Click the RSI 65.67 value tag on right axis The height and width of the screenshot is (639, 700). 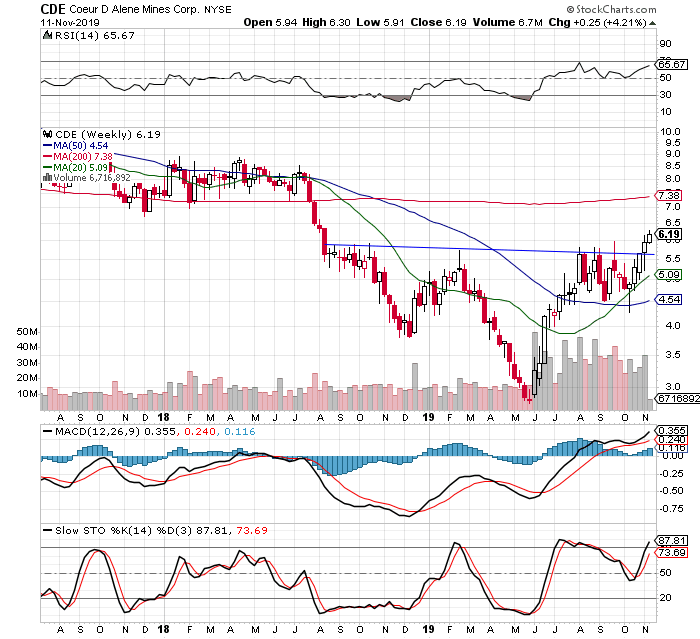tap(670, 63)
